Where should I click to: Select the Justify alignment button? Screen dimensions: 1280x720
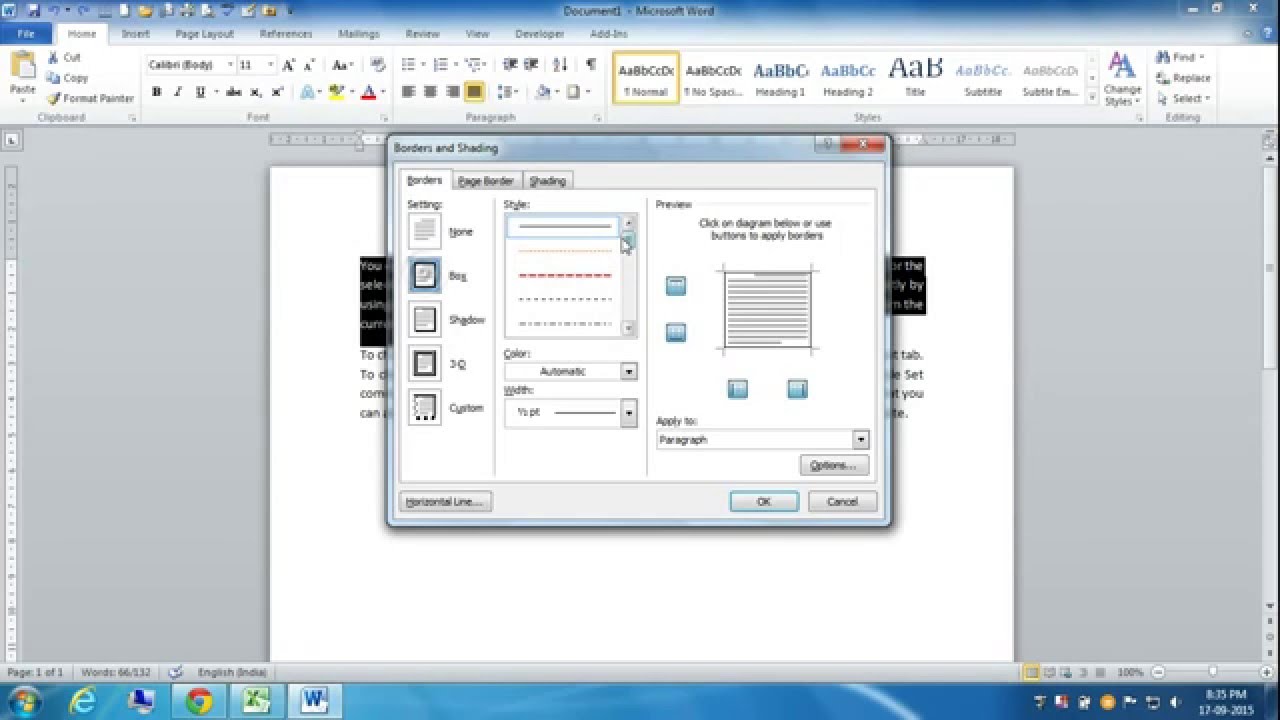pos(474,92)
